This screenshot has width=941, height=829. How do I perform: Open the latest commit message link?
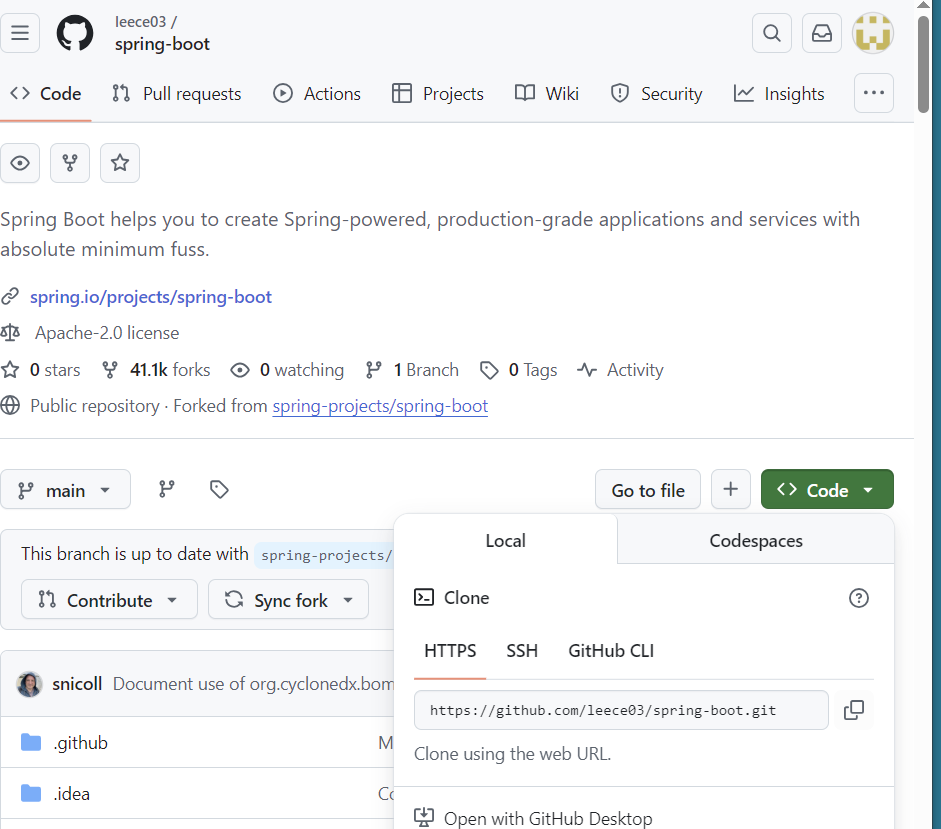(x=253, y=684)
